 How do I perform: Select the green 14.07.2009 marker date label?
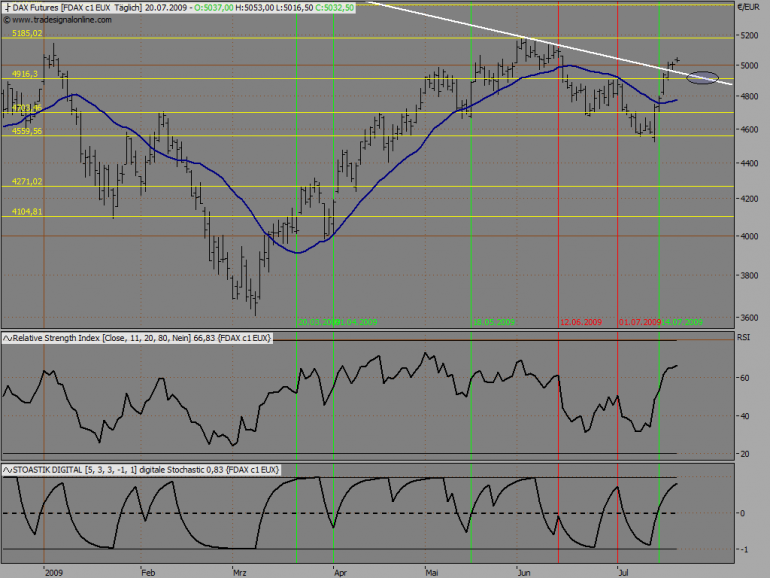[x=682, y=322]
